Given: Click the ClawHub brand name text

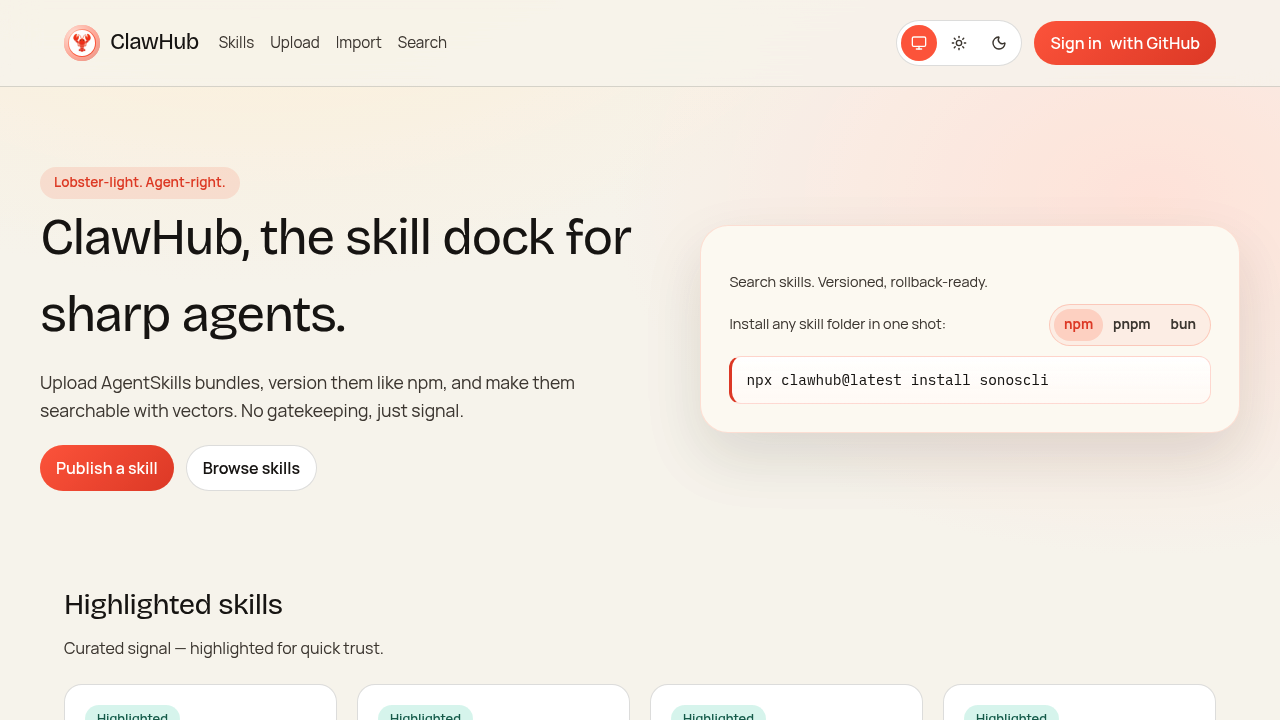Looking at the screenshot, I should coord(154,42).
